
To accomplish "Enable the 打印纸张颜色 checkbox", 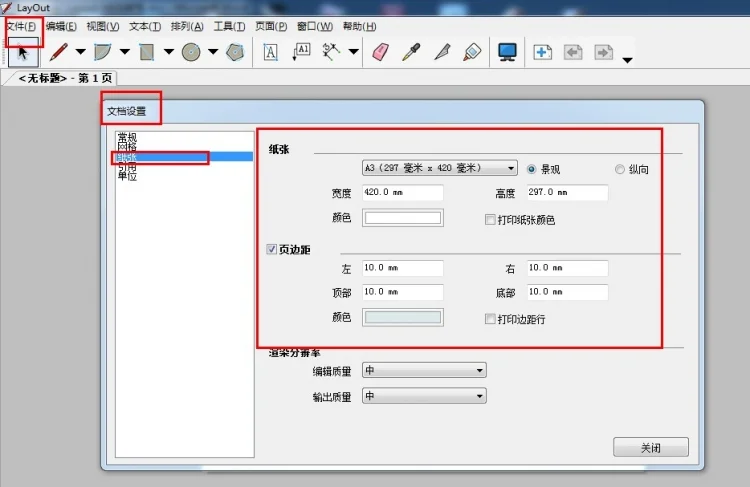I will (x=490, y=220).
